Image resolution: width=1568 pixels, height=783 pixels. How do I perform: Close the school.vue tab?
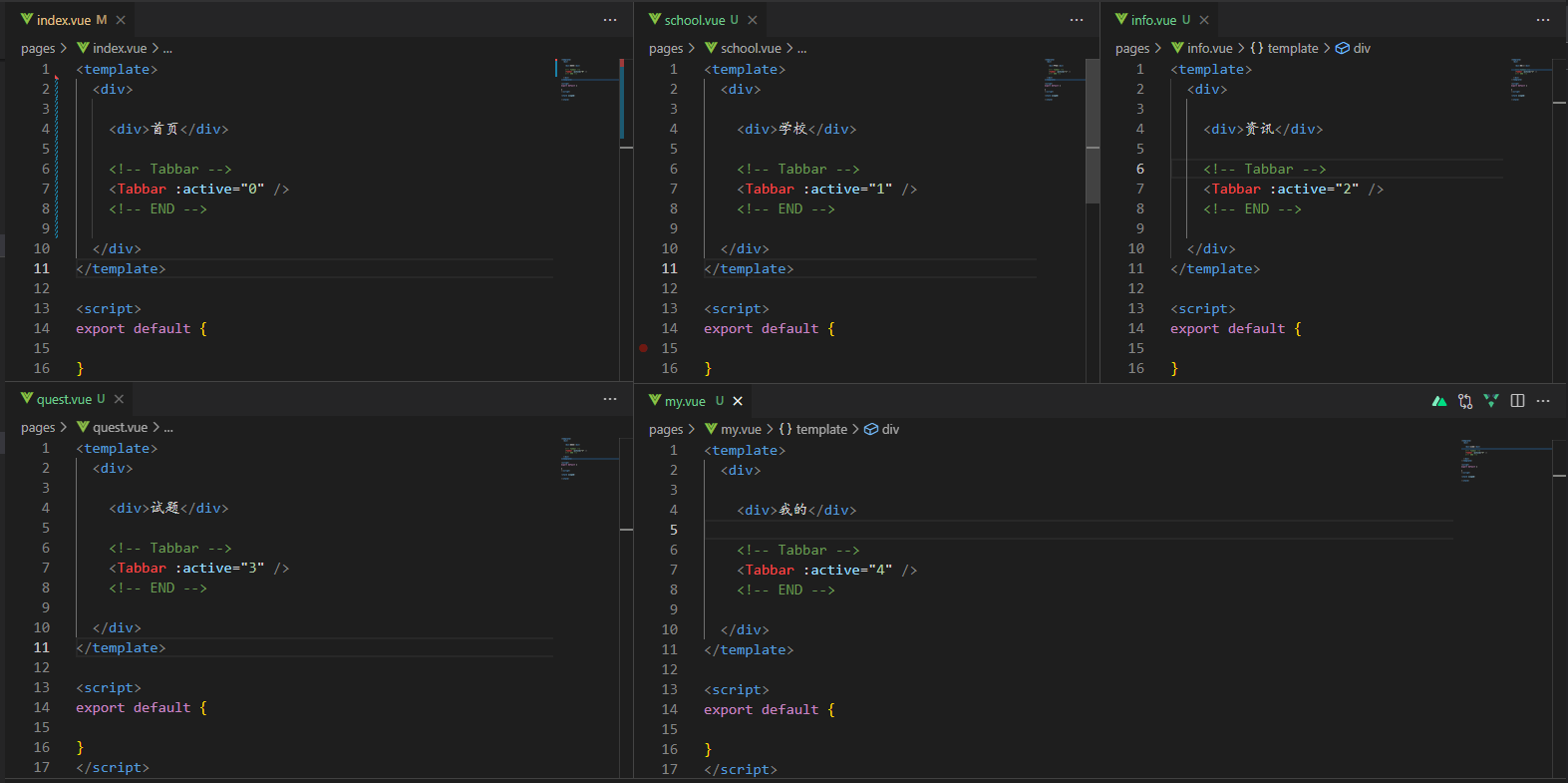tap(753, 20)
